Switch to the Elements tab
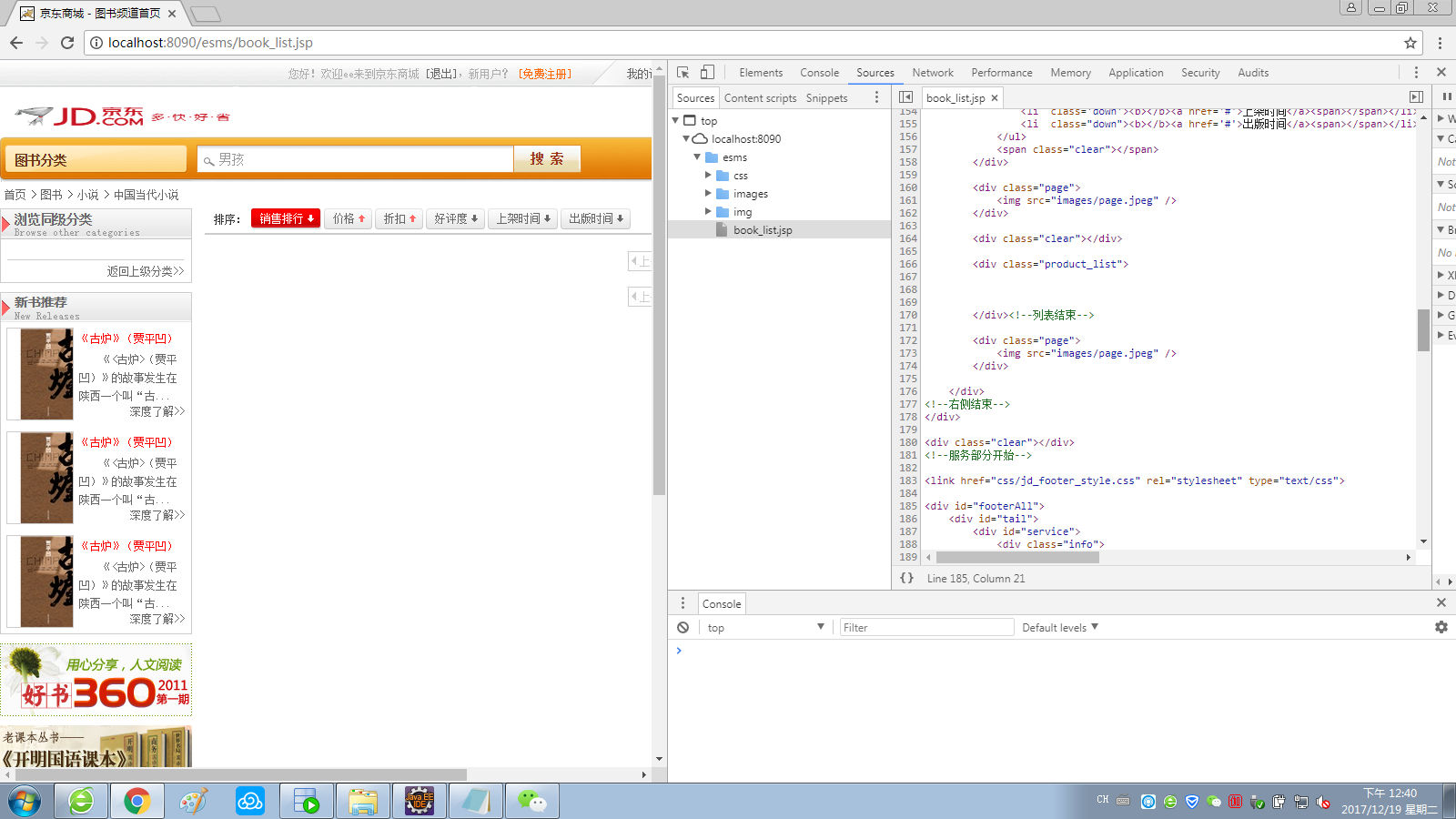 click(x=761, y=72)
